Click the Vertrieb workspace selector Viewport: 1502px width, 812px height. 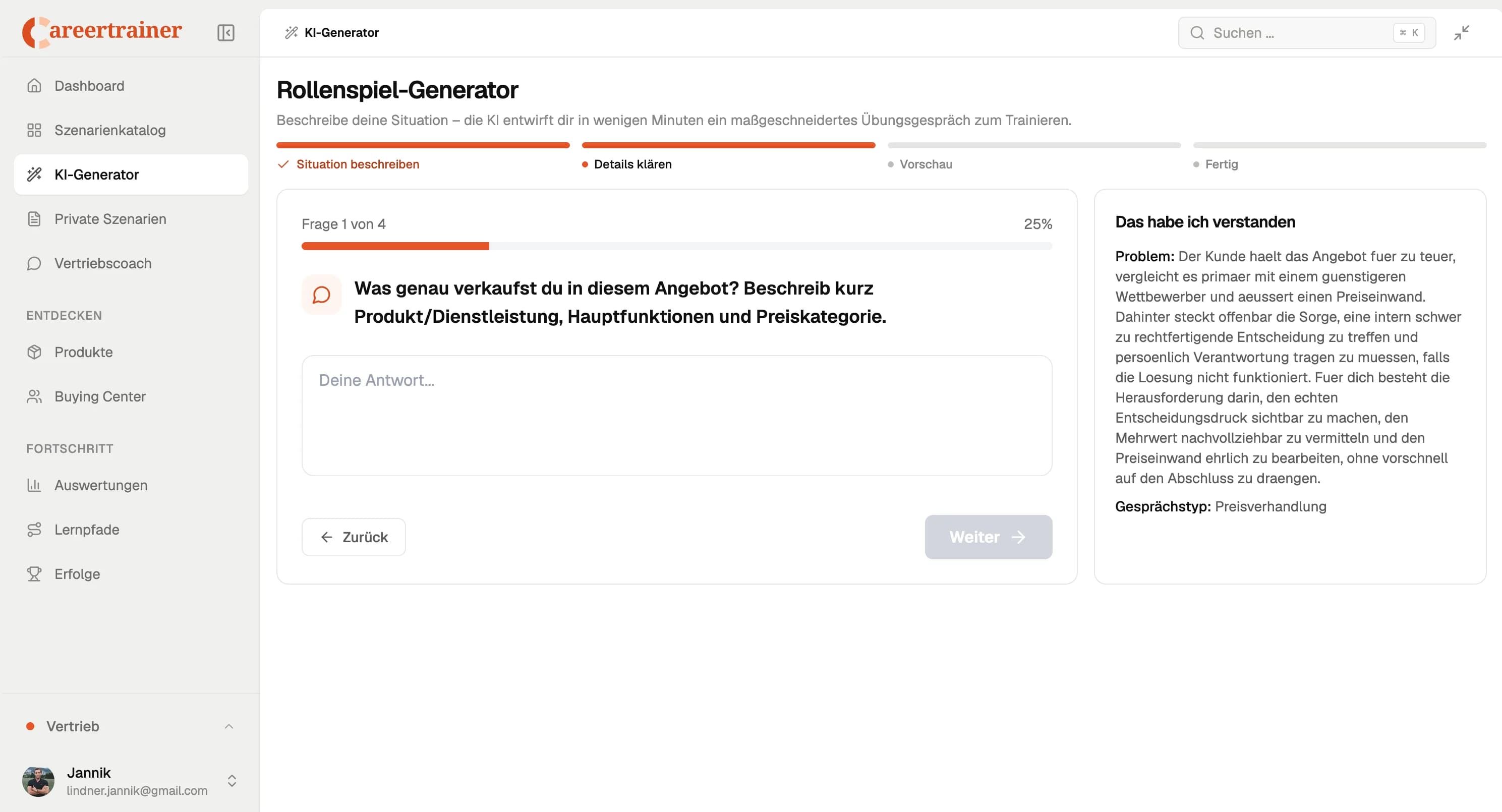131,726
